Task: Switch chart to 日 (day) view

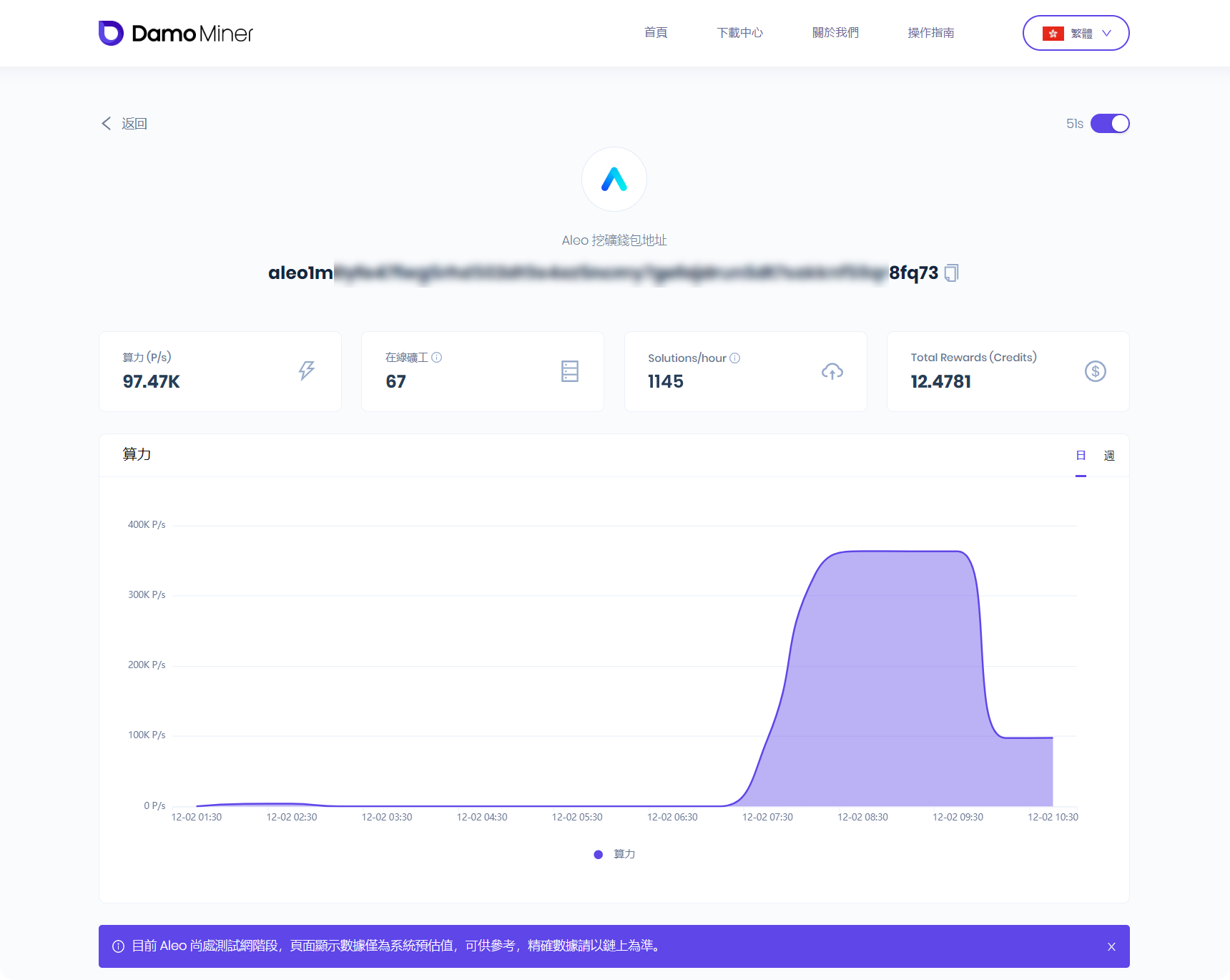Action: point(1081,456)
